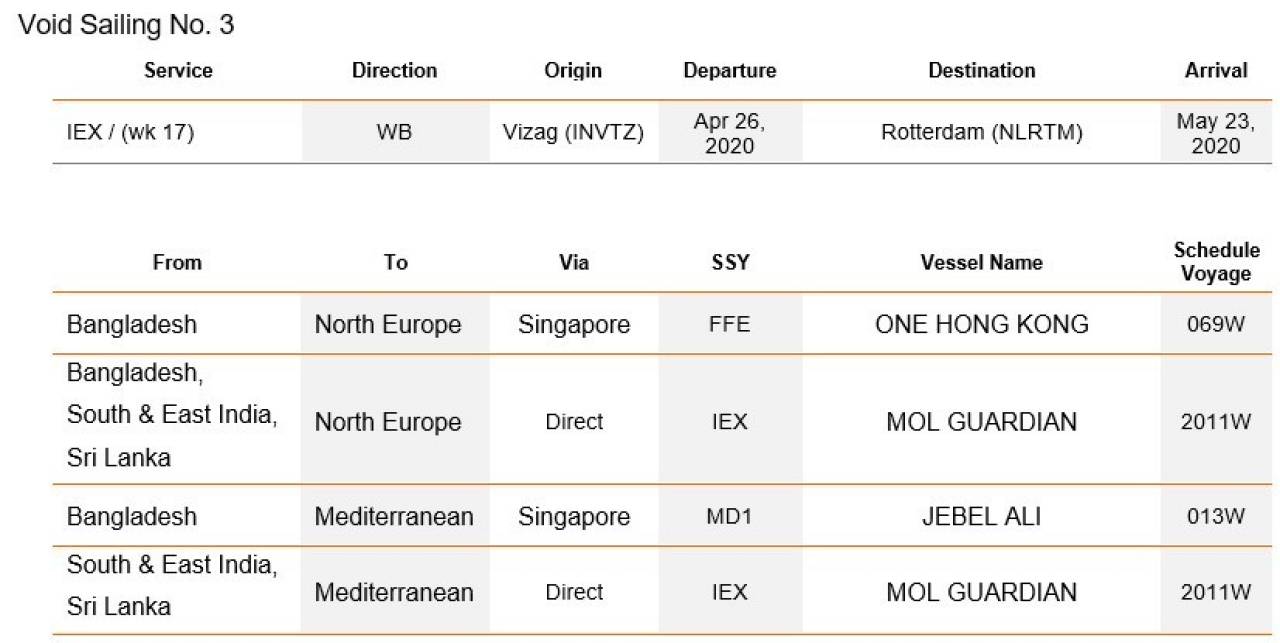Select the MD1 SSY cell
Screen dimensions: 1280x643
pyautogui.click(x=729, y=517)
